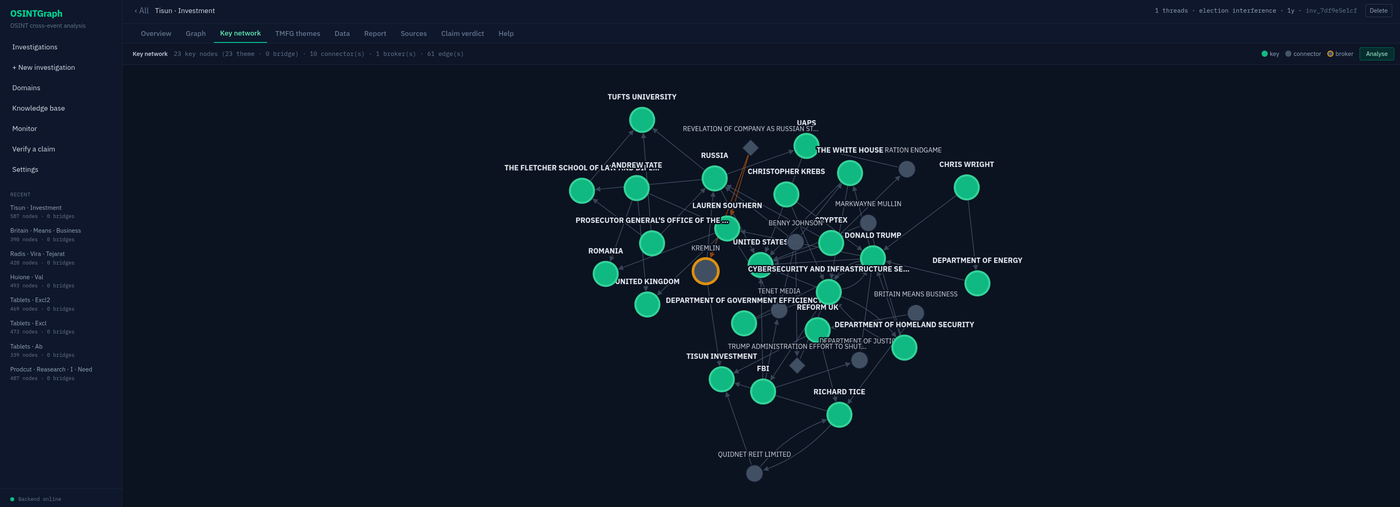This screenshot has width=1400, height=507.
Task: Click the Chris Wright graph node
Action: pos(966,187)
